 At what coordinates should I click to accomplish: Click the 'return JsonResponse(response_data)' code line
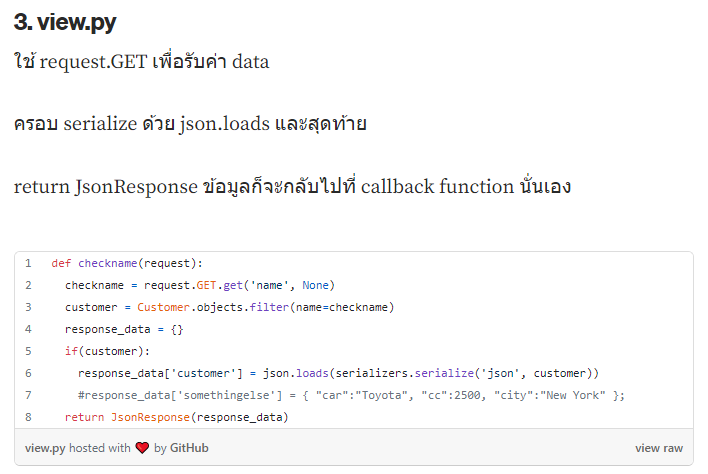pyautogui.click(x=176, y=417)
